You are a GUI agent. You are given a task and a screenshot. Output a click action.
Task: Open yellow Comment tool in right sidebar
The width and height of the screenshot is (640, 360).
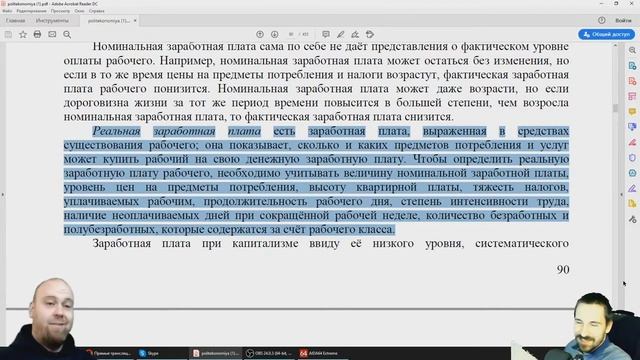point(632,111)
